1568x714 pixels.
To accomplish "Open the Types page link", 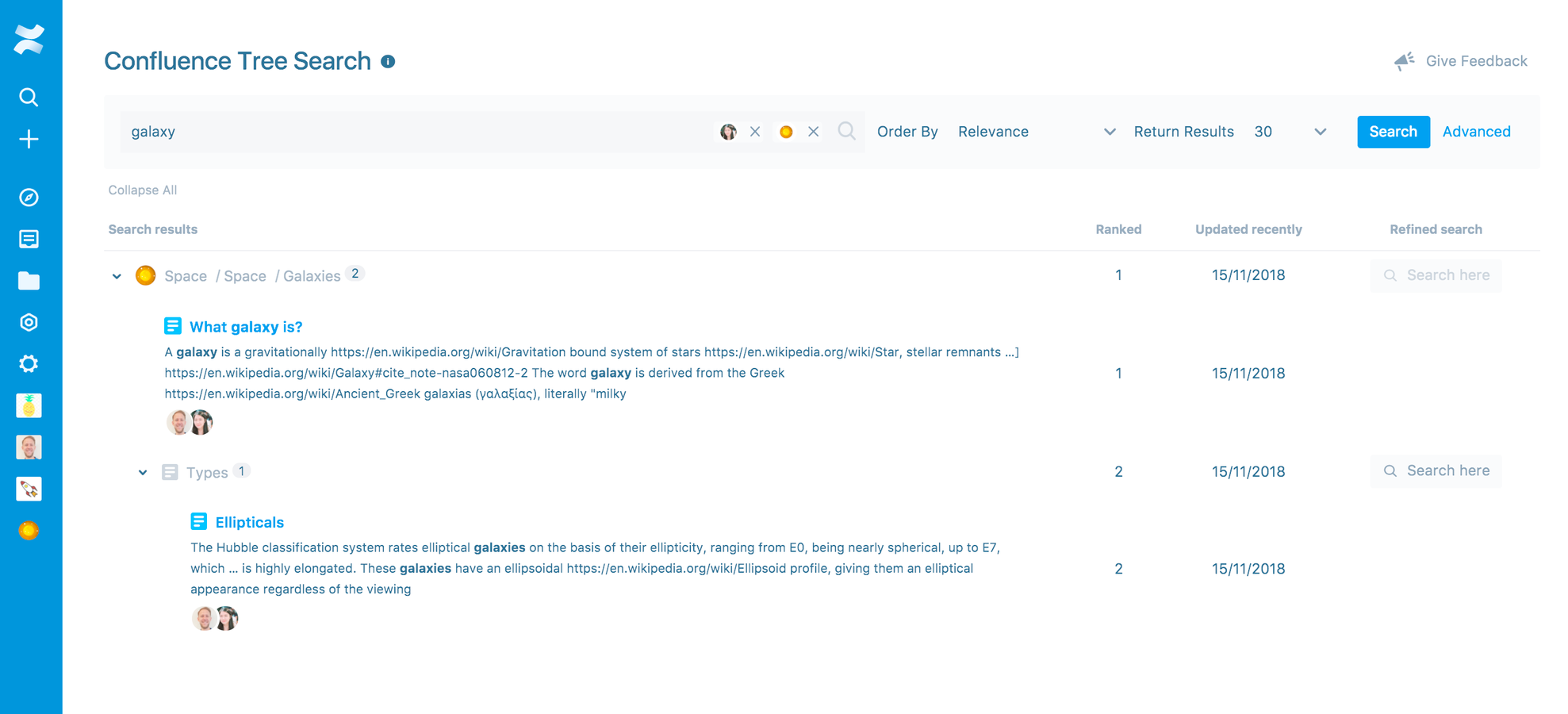I will click(207, 473).
